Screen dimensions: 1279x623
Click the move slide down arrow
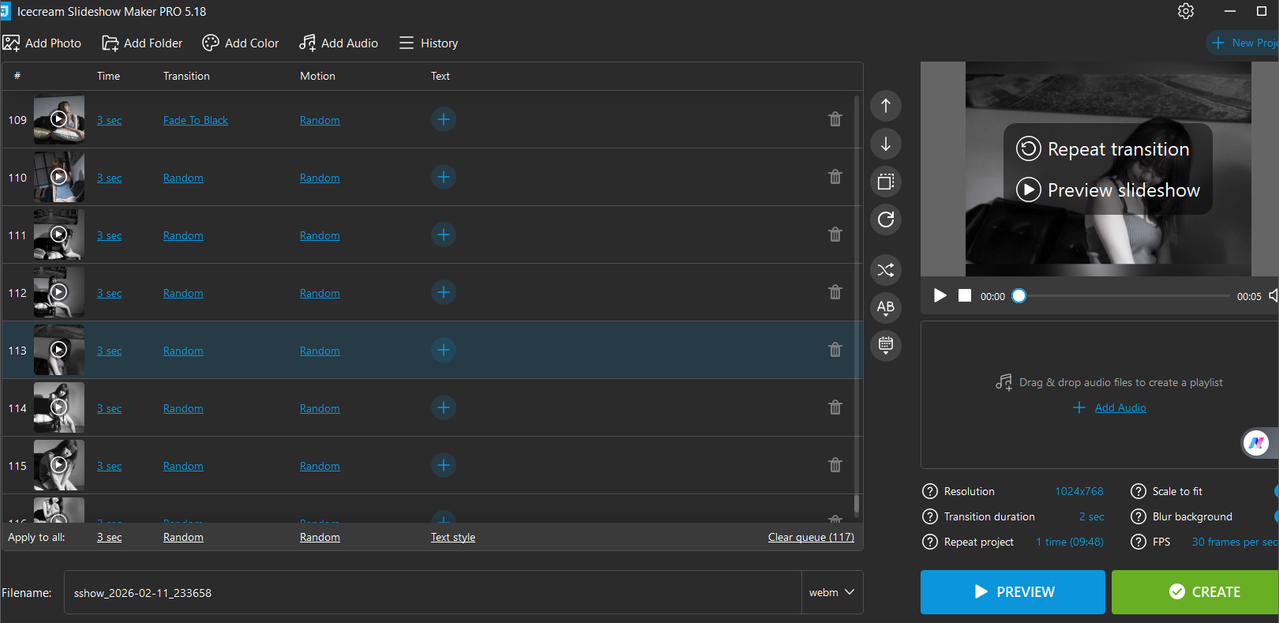pyautogui.click(x=885, y=144)
